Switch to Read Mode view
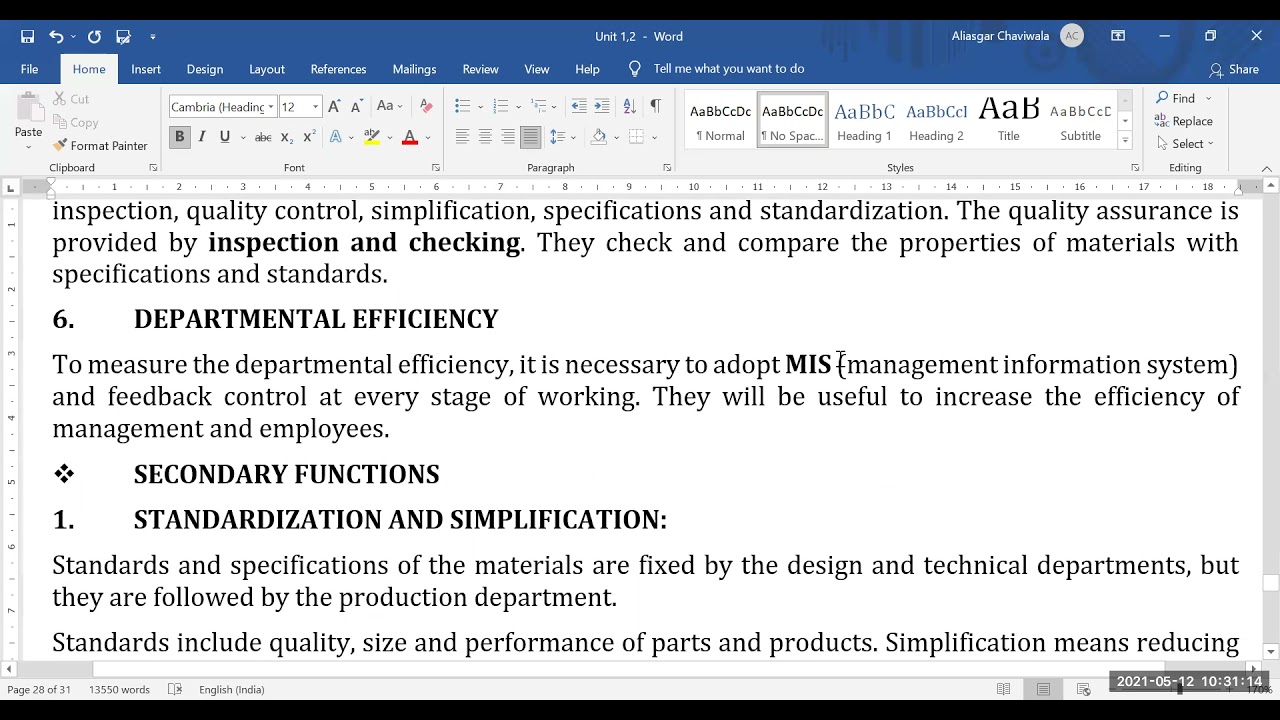Viewport: 1280px width, 720px height. [1003, 689]
